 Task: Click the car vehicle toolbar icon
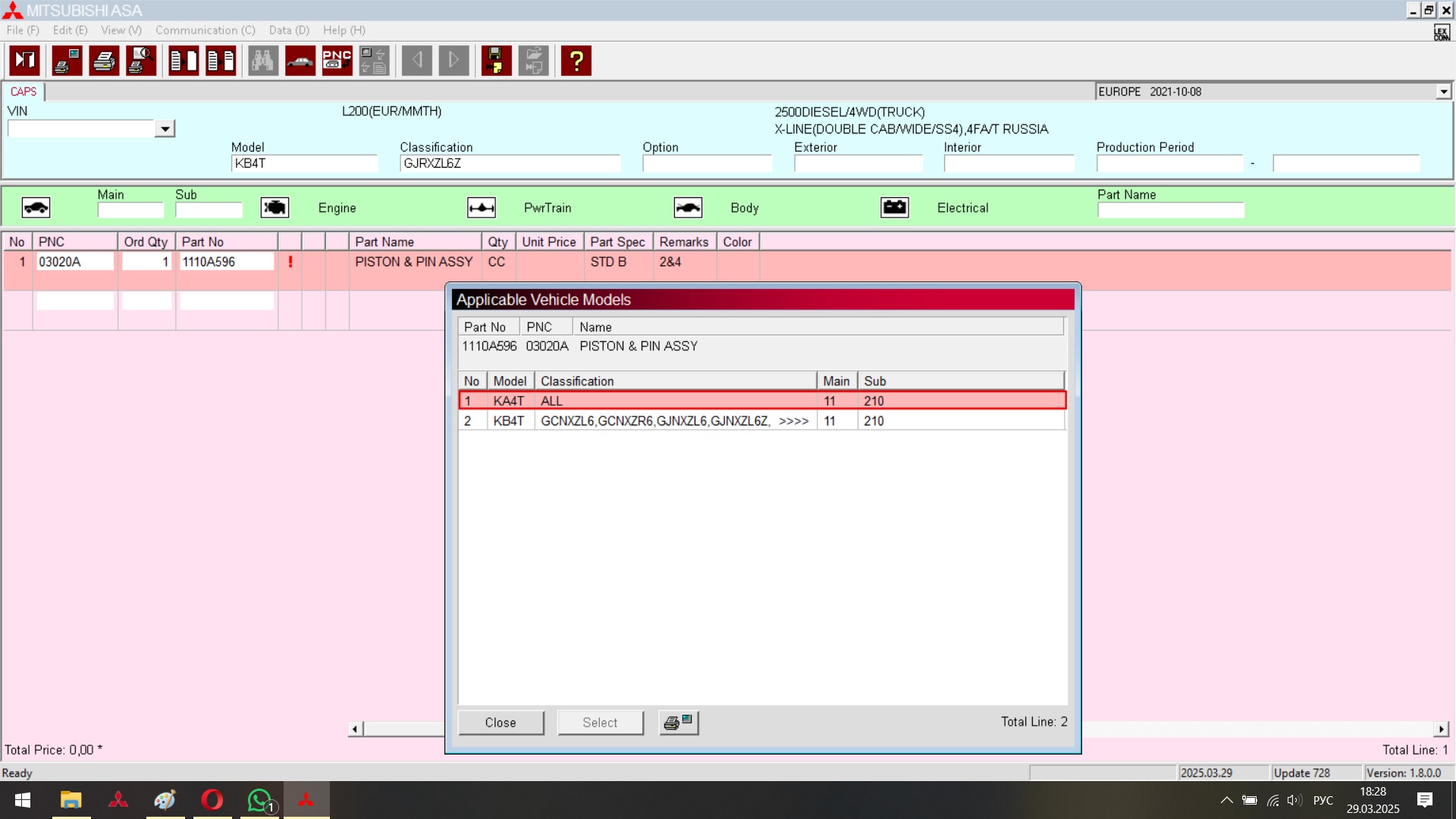(x=300, y=61)
